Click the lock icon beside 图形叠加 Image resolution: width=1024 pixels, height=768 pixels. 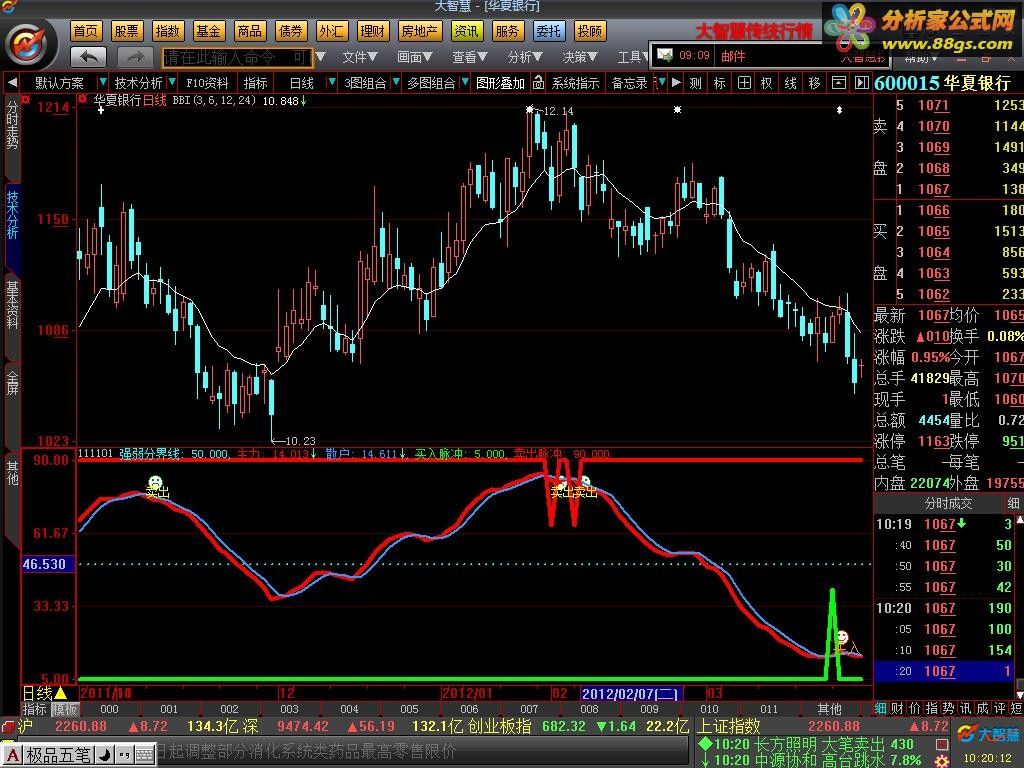click(x=538, y=82)
